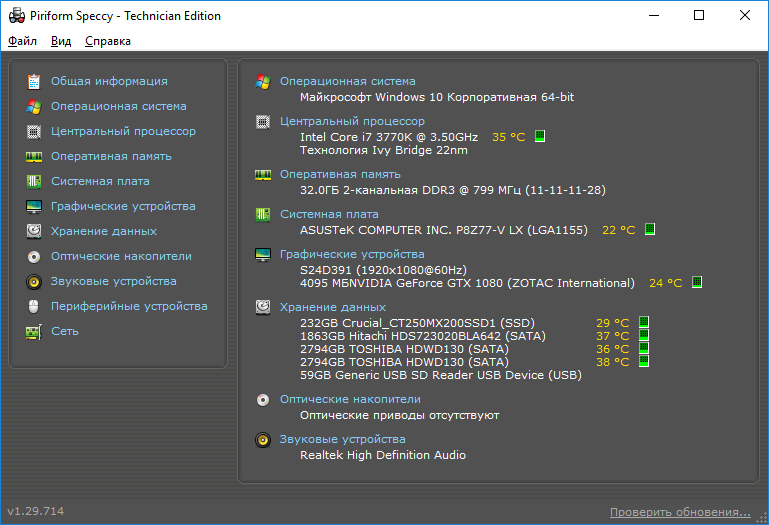Click the 1863GB Hitachi HDS723020BLA642 row
Screen dimensions: 769x525
[423, 336]
